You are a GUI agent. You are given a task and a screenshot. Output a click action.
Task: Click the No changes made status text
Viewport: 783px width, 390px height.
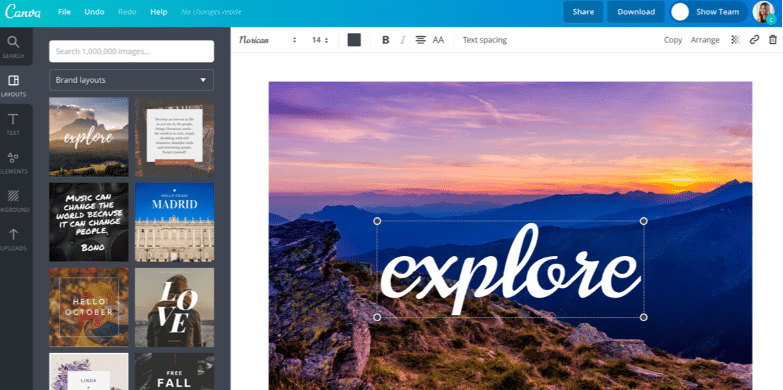(211, 12)
